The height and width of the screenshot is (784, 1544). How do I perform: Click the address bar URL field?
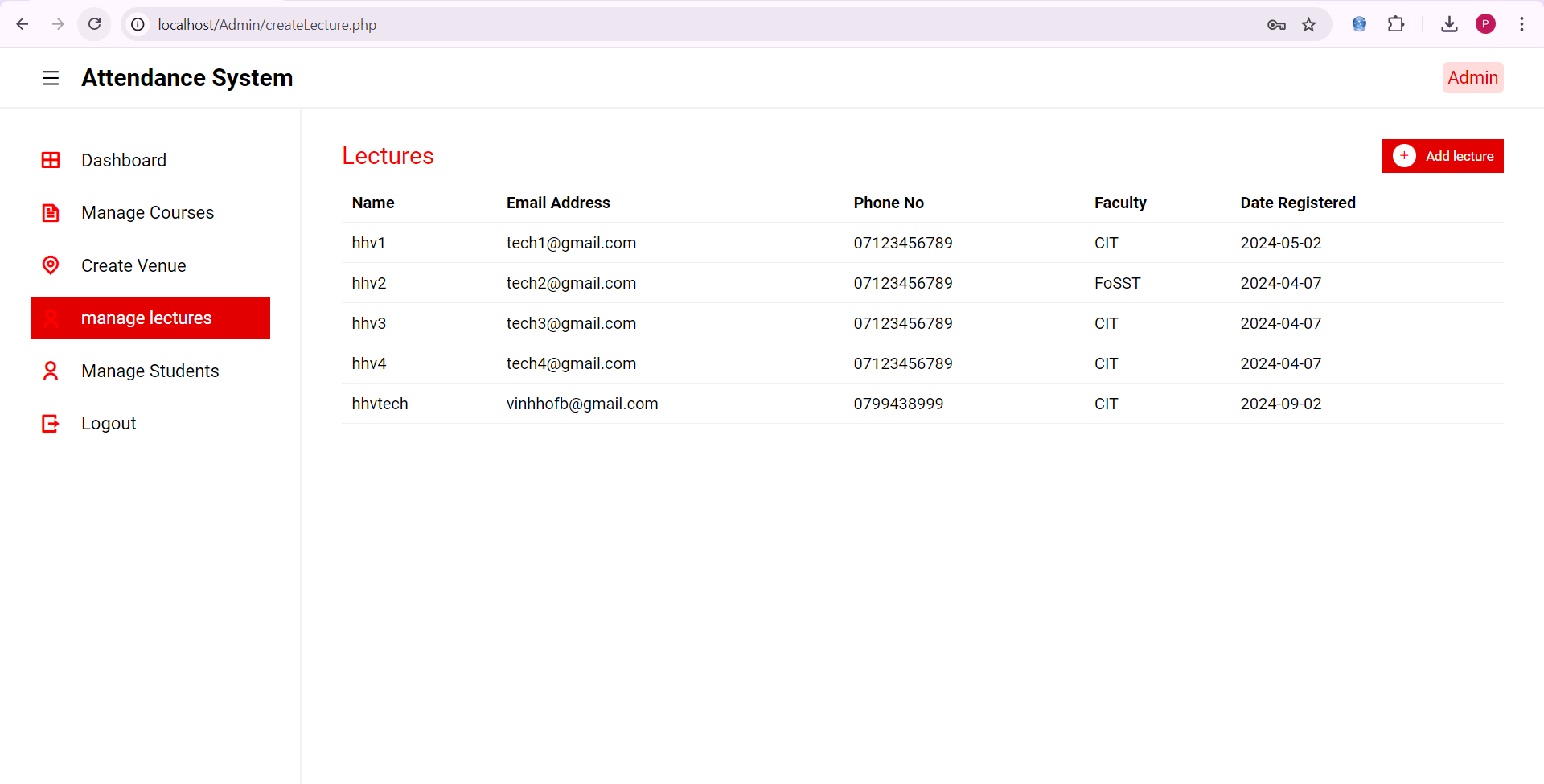(643, 24)
